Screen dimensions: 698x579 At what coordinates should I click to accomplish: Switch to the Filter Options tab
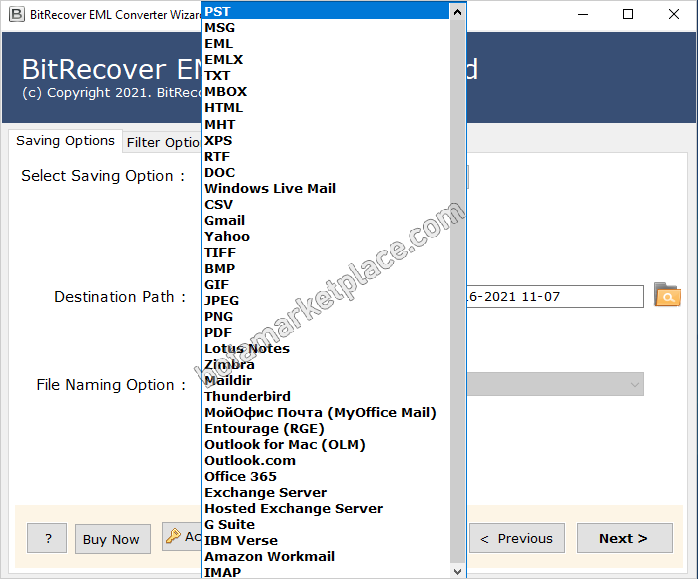163,142
